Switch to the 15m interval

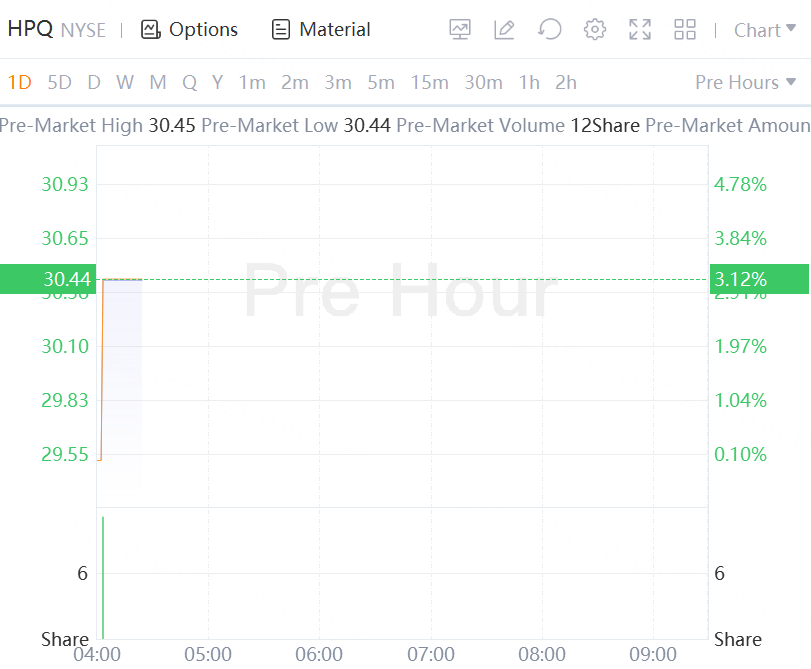pyautogui.click(x=429, y=82)
